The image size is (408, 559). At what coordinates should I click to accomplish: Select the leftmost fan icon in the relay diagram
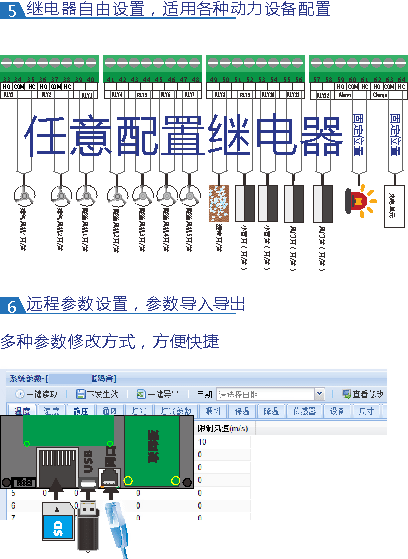pos(24,195)
